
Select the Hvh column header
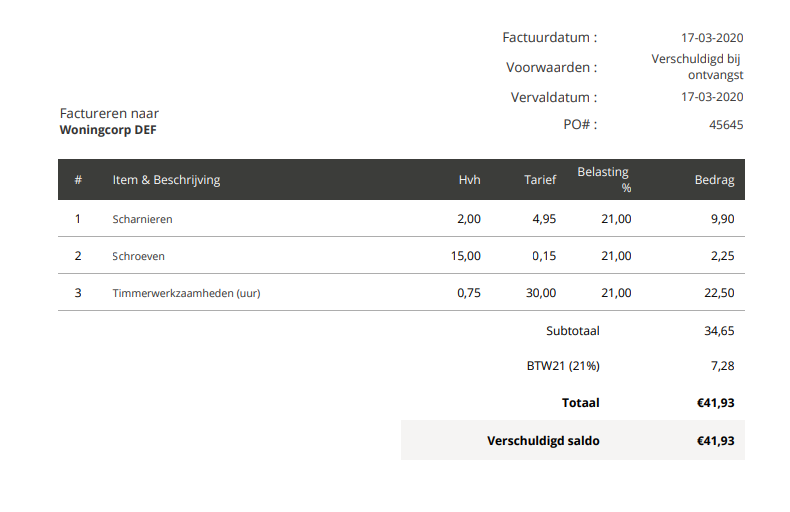pos(469,180)
